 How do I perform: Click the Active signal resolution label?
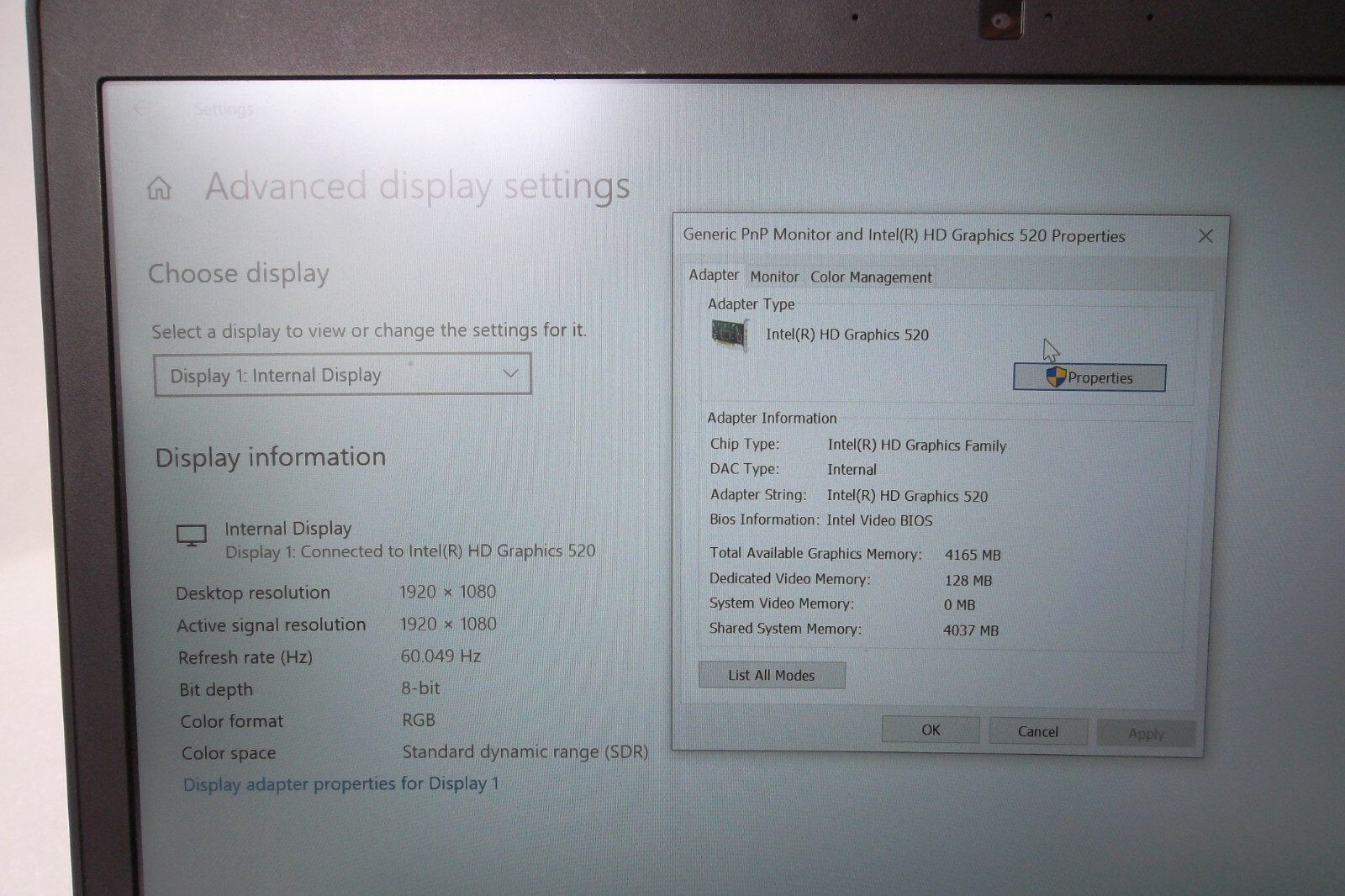(x=272, y=625)
